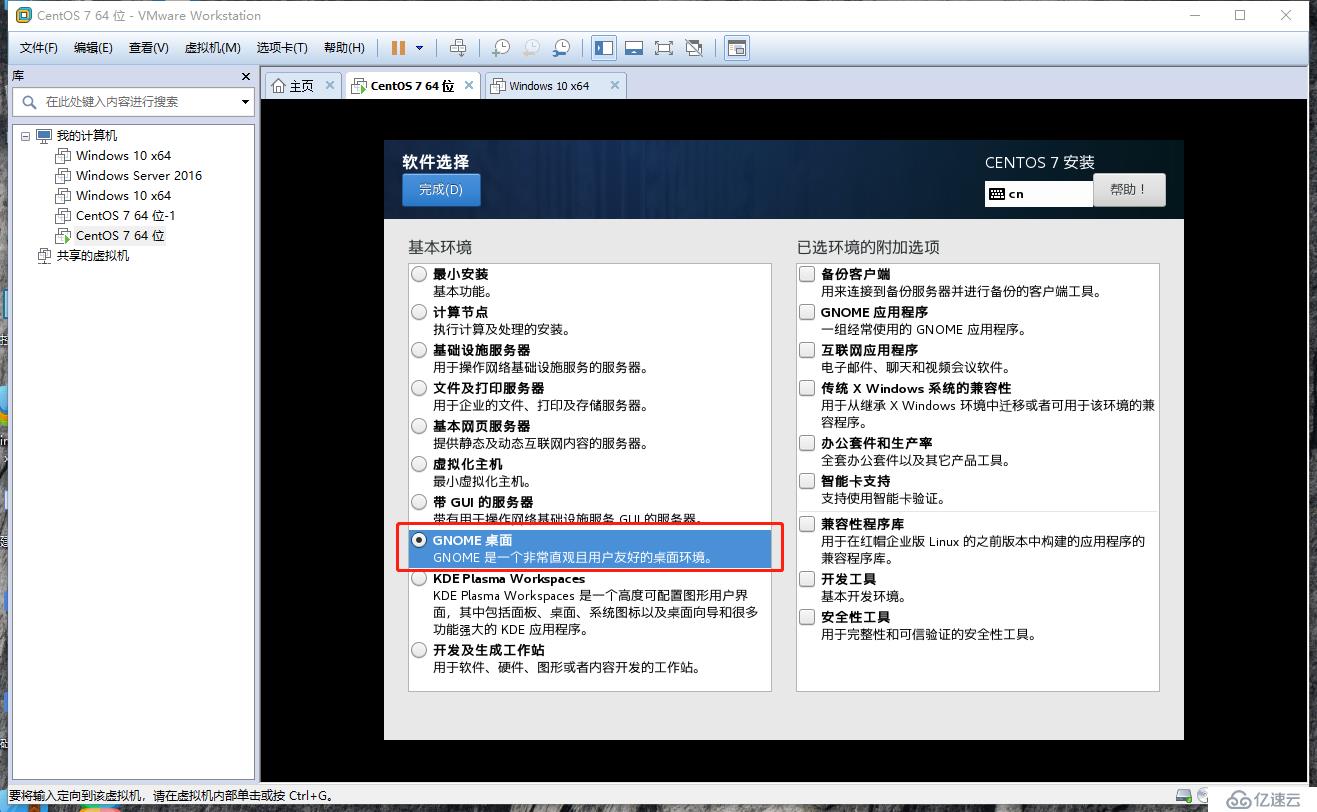Viewport: 1317px width, 812px height.
Task: Send Ctrl+Alt+Del to the virtual machine
Action: click(x=458, y=47)
